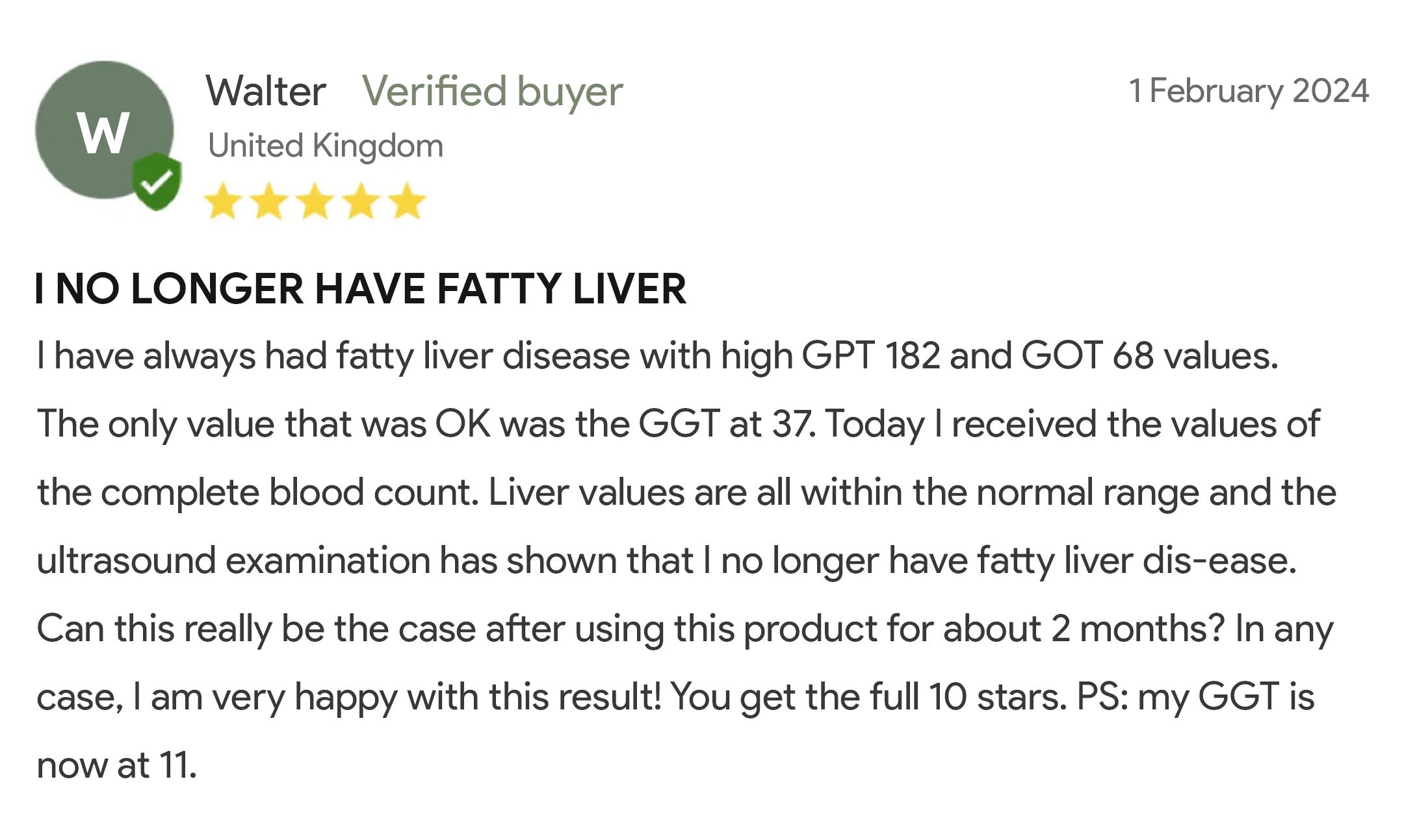Select the fourth yellow rating star

tap(361, 201)
